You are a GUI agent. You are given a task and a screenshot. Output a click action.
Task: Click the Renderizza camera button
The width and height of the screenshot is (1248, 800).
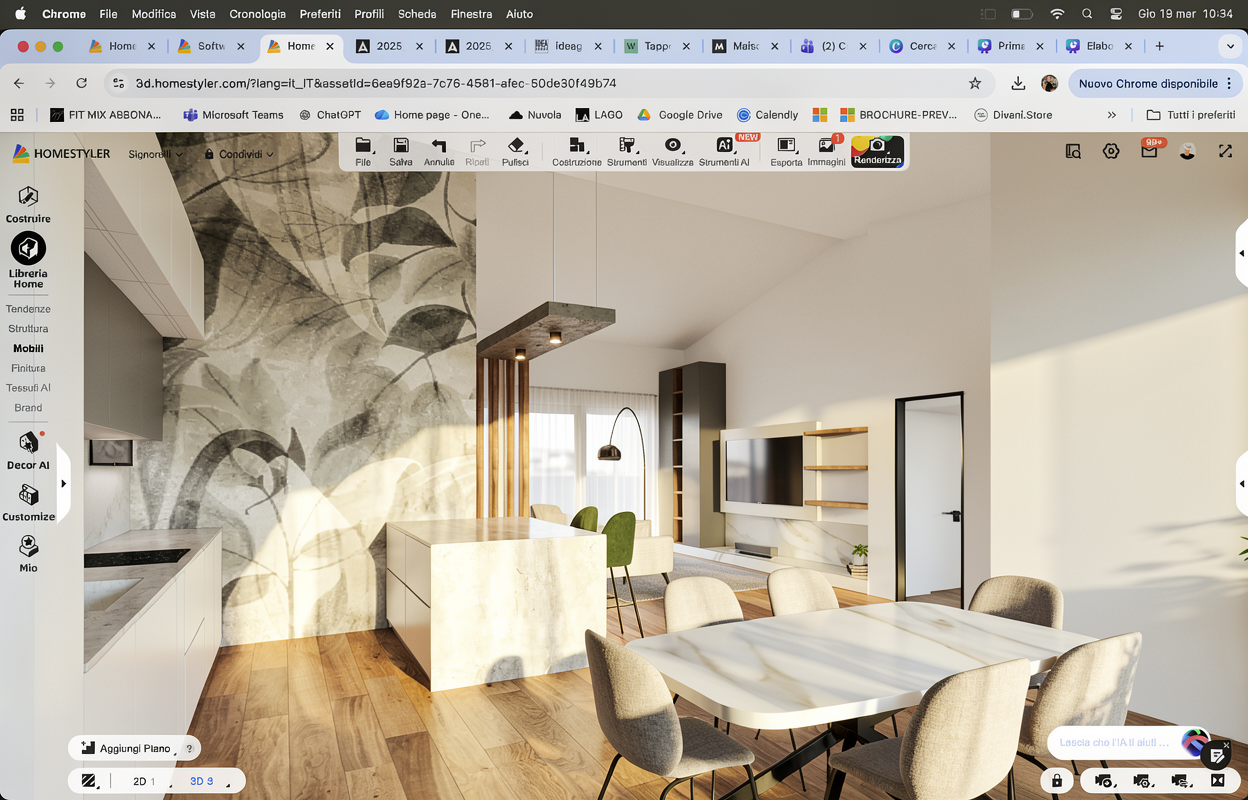pos(877,151)
